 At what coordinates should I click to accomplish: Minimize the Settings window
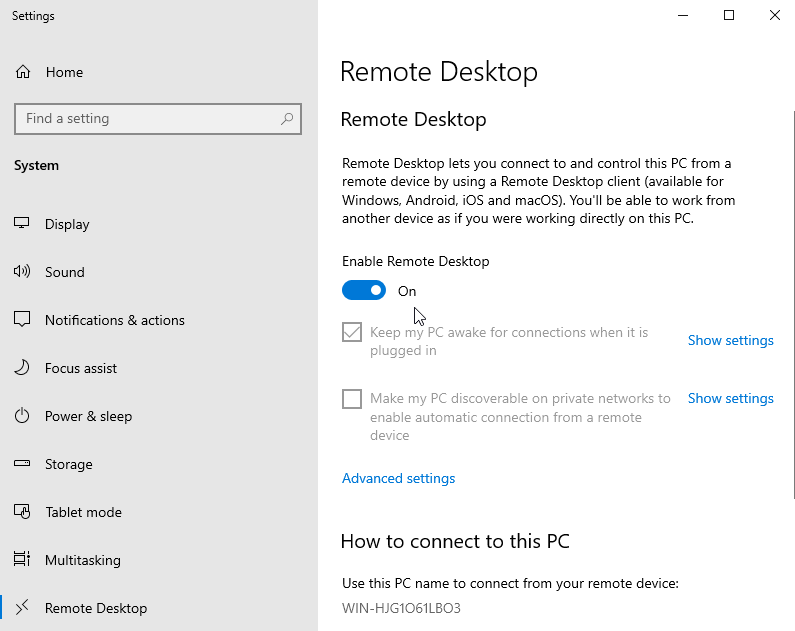[683, 15]
